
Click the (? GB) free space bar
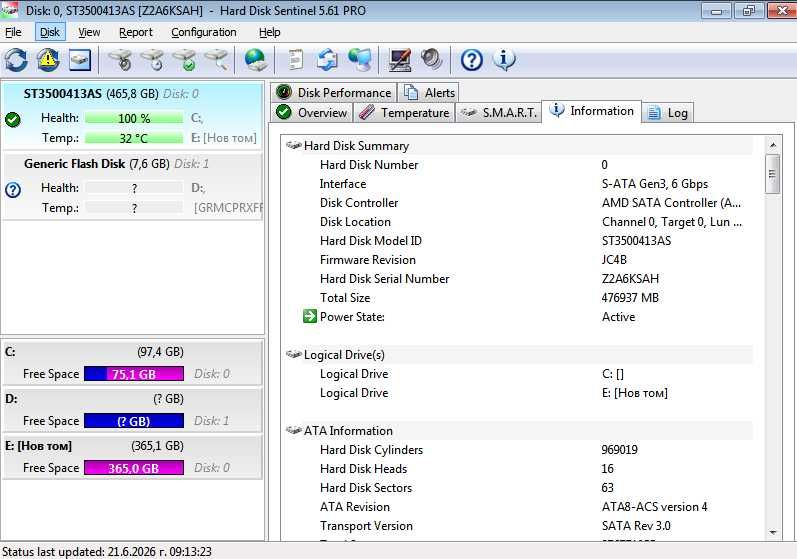[x=134, y=421]
